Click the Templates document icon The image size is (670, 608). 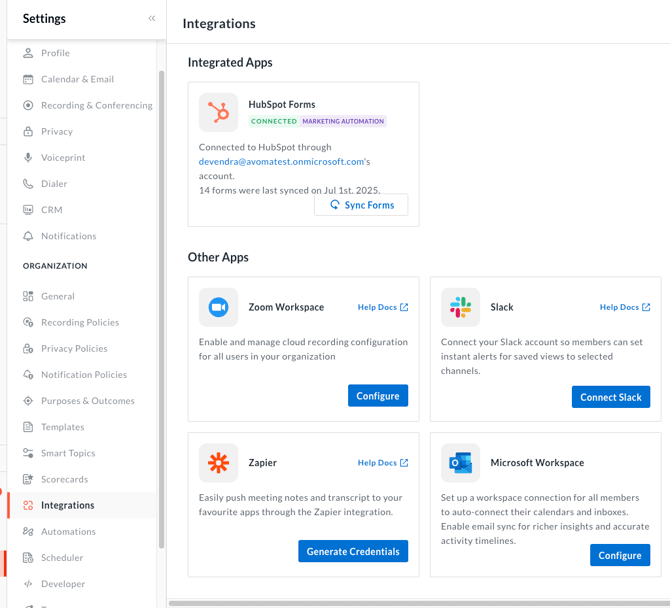coord(28,427)
